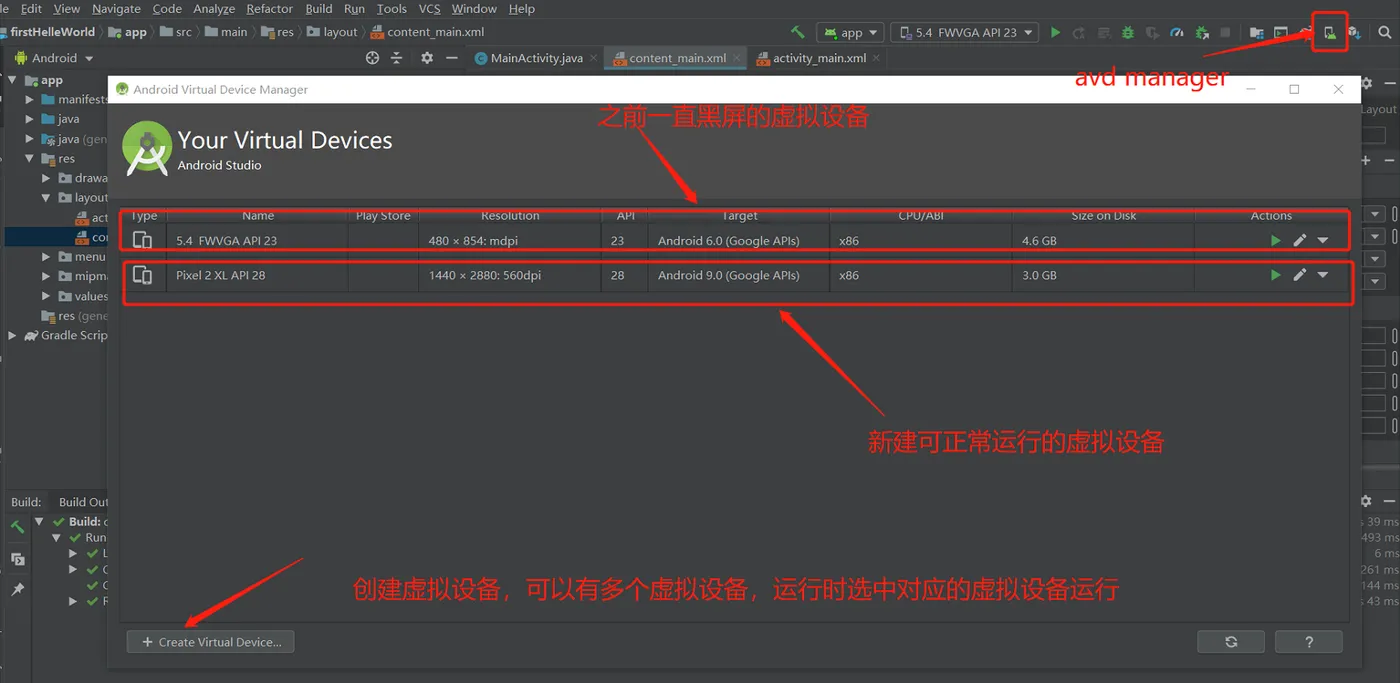This screenshot has width=1400, height=683.
Task: Click the layout breadcrumb in navigation bar
Action: pyautogui.click(x=332, y=32)
